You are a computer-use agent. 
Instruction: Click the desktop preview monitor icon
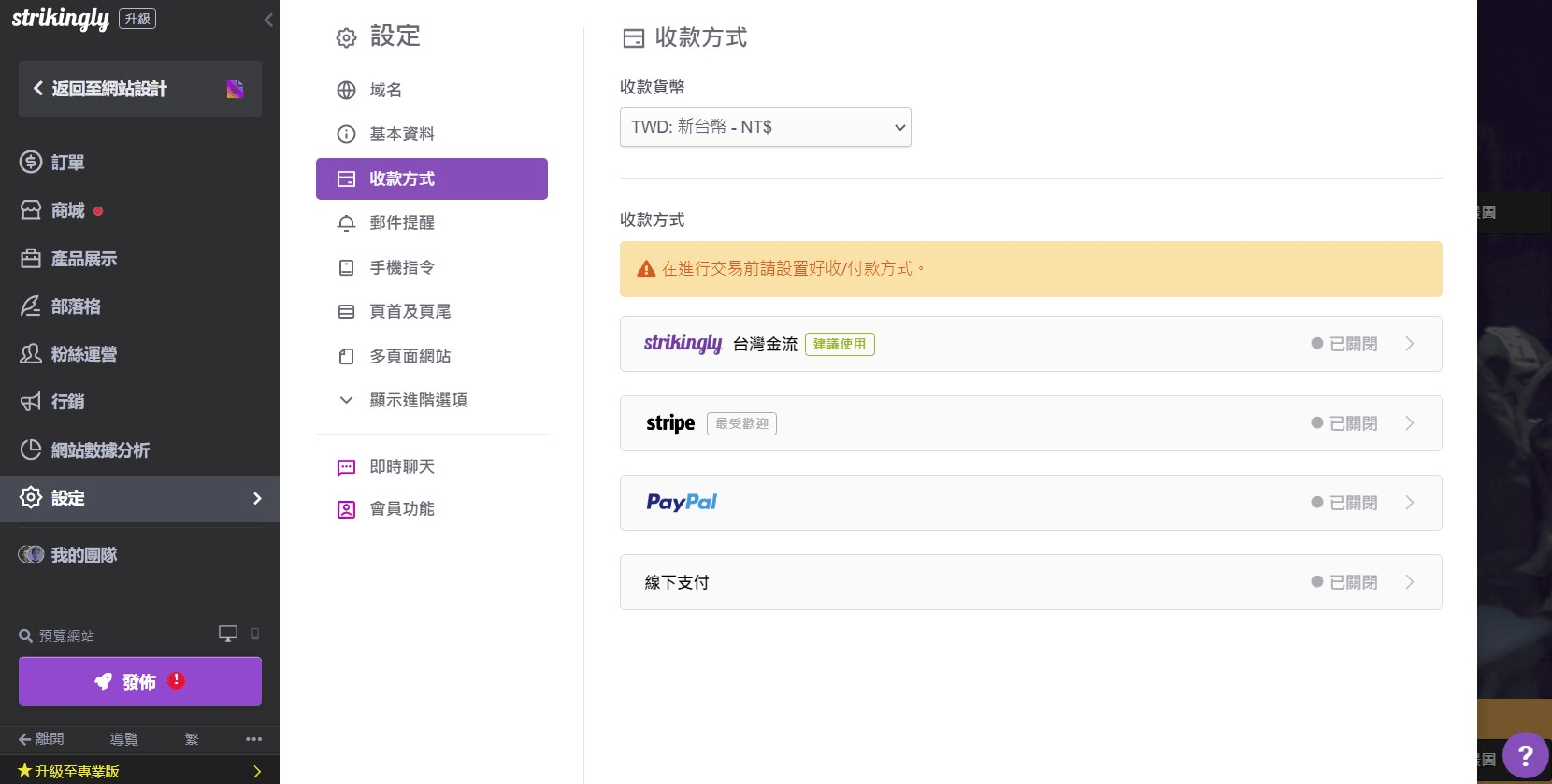[227, 634]
